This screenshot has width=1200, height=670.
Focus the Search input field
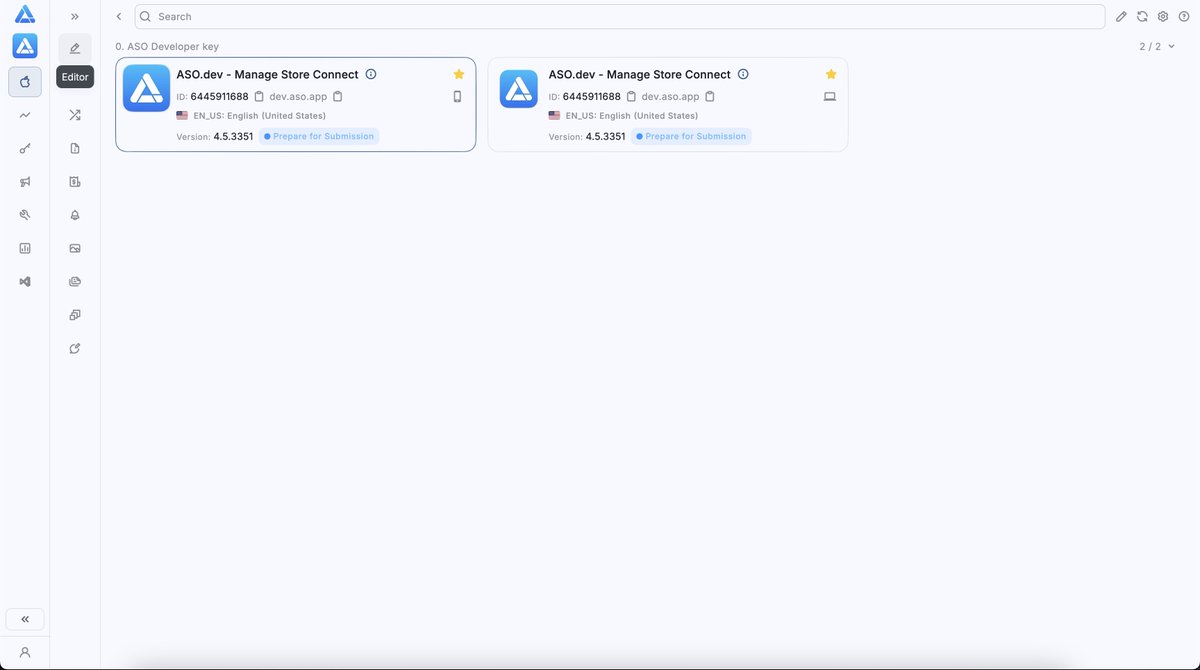point(619,17)
